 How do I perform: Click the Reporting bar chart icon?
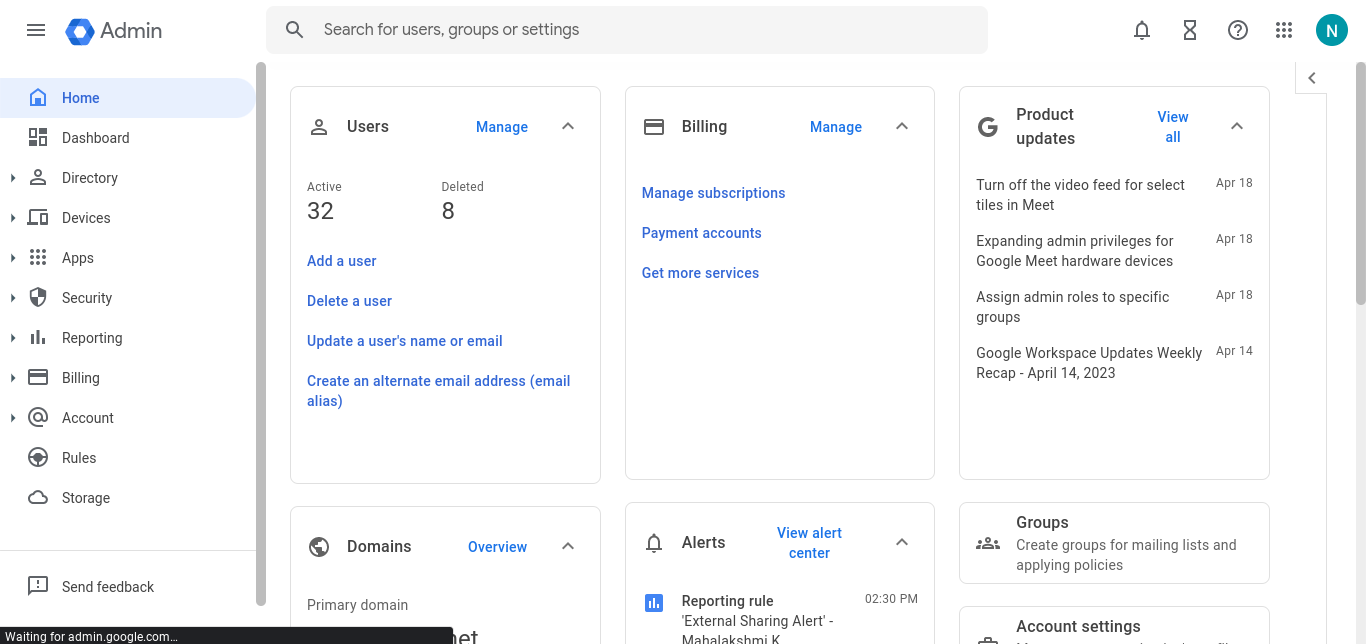[38, 338]
